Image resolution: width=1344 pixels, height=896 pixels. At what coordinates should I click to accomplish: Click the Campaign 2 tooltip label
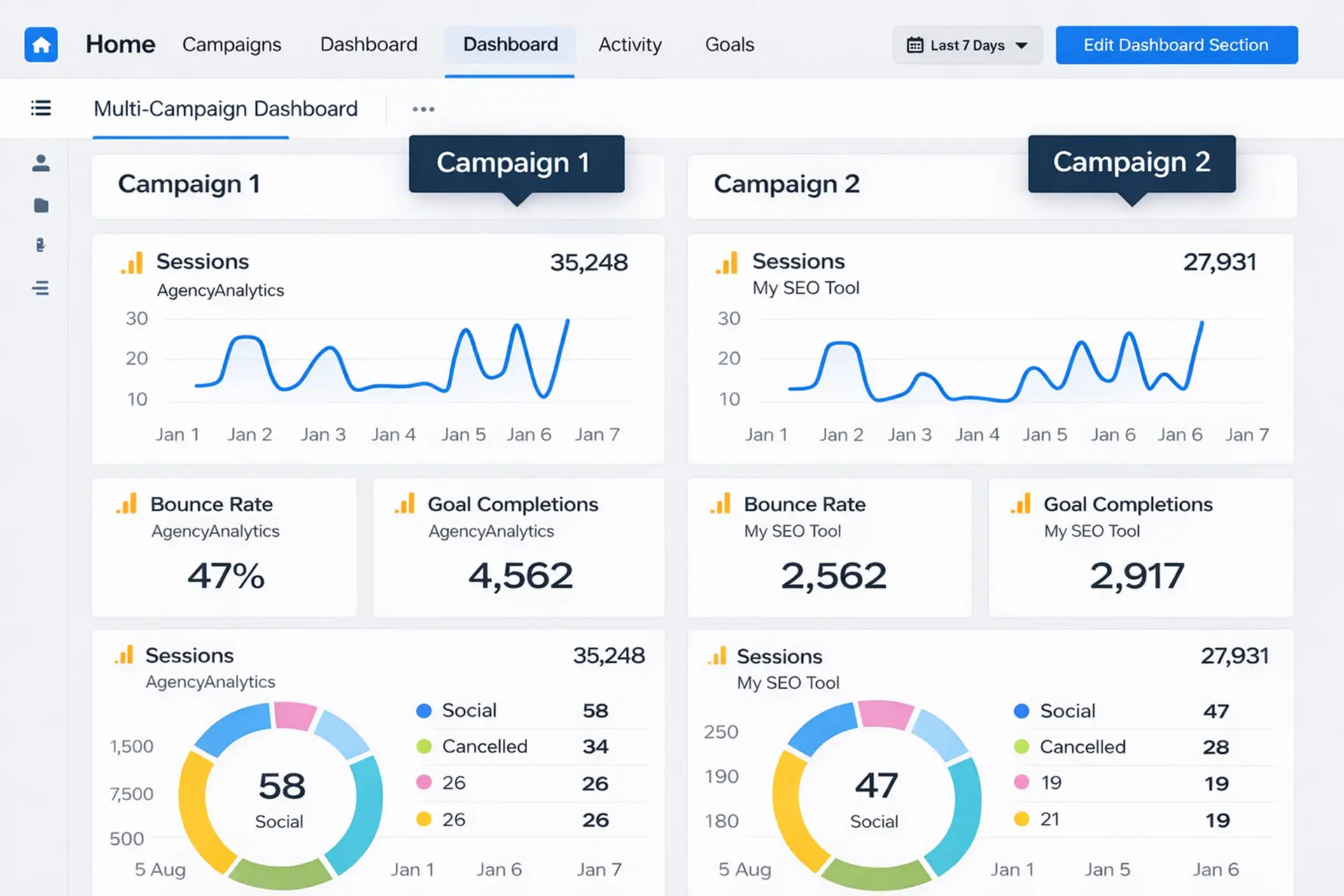[1132, 162]
